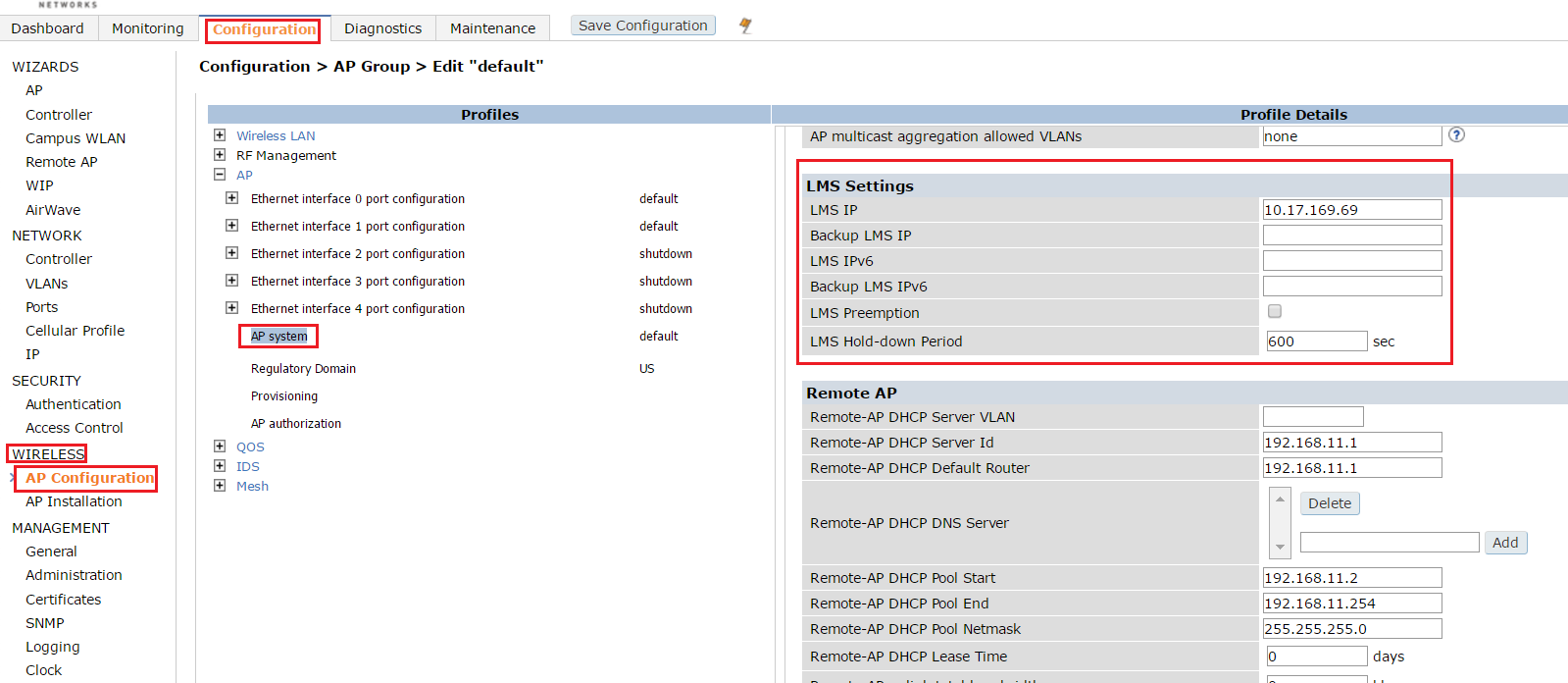
Task: Go to the Diagnostics tab
Action: [383, 28]
